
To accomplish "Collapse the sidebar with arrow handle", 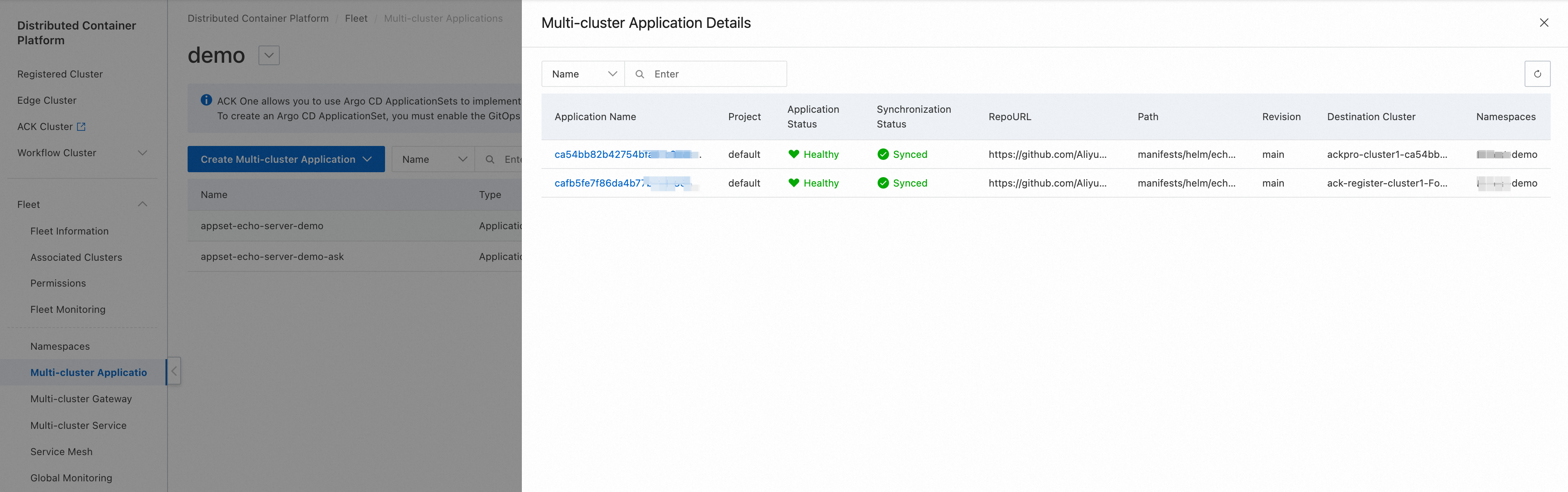I will pyautogui.click(x=174, y=371).
